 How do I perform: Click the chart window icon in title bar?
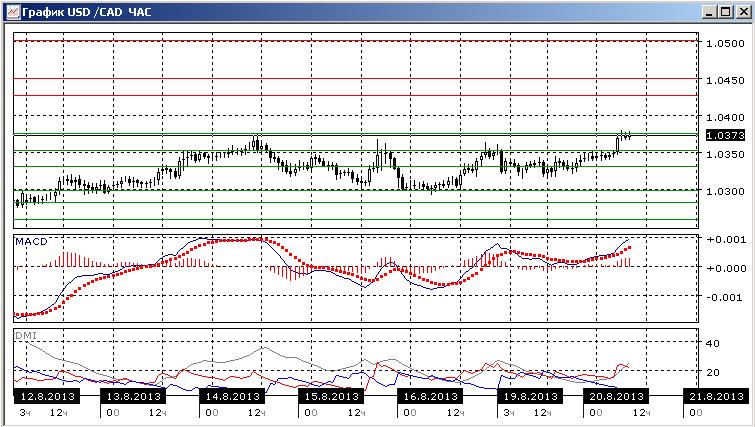13,12
